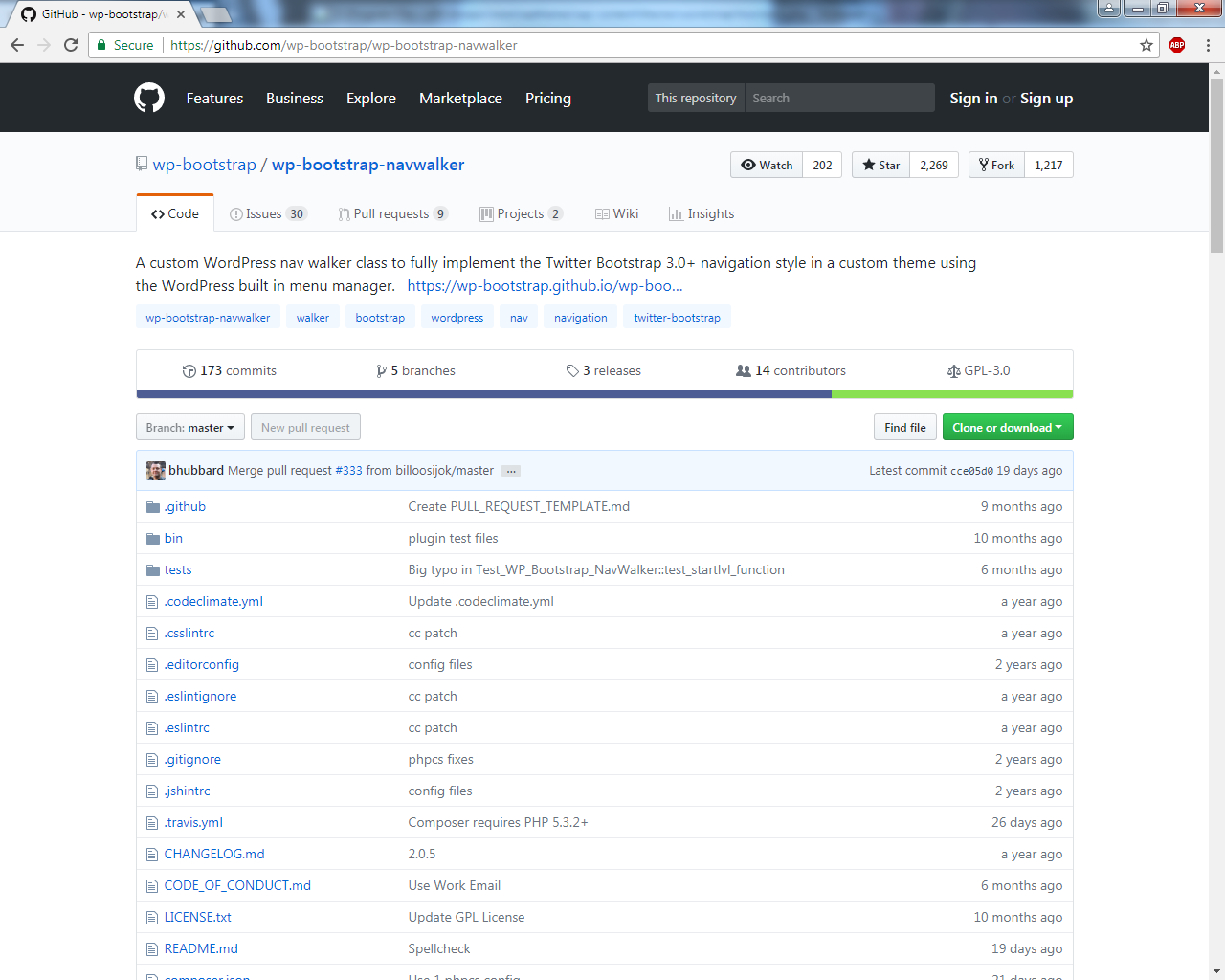The width and height of the screenshot is (1225, 980).
Task: View the 173 commits
Action: click(230, 370)
